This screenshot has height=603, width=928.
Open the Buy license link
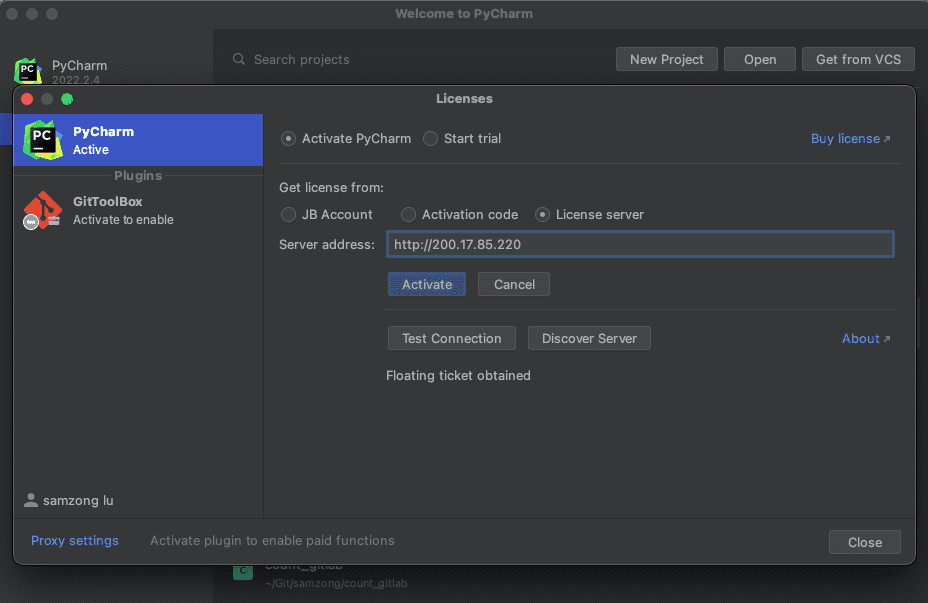[x=849, y=139]
